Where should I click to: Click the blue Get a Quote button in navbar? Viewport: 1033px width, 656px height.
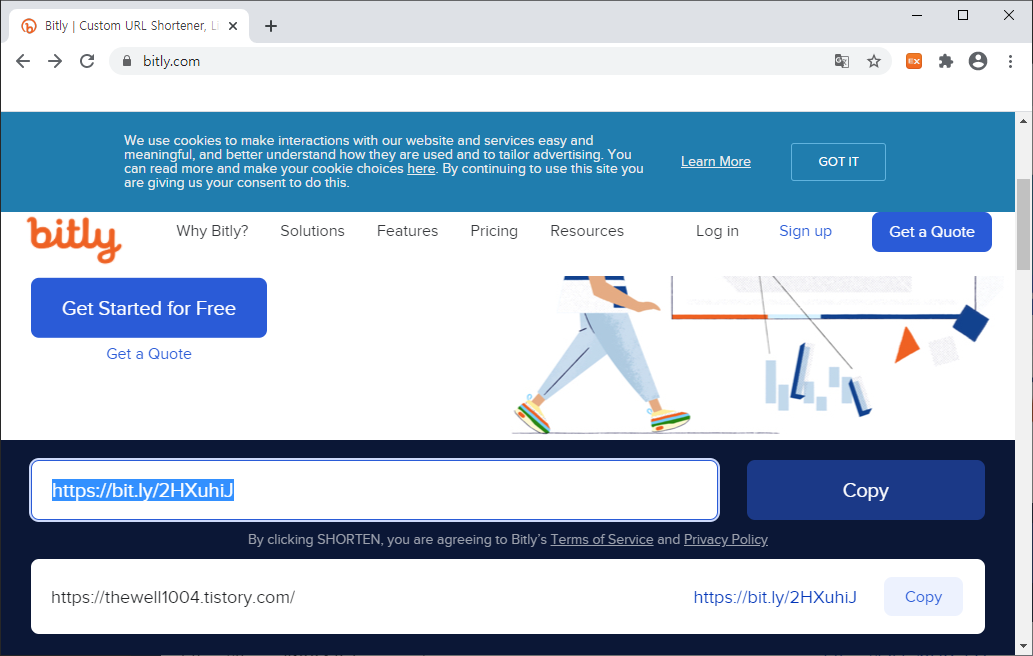[x=932, y=232]
